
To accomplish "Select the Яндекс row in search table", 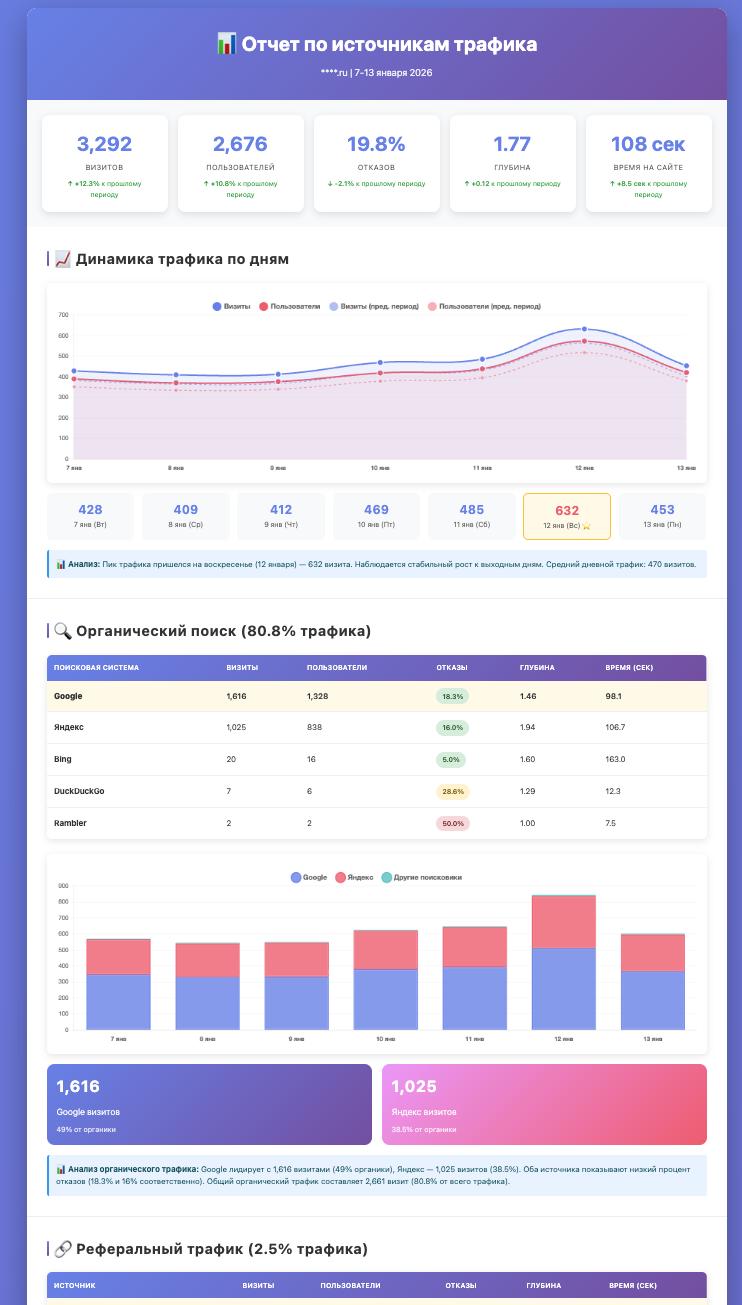I will tap(376, 727).
